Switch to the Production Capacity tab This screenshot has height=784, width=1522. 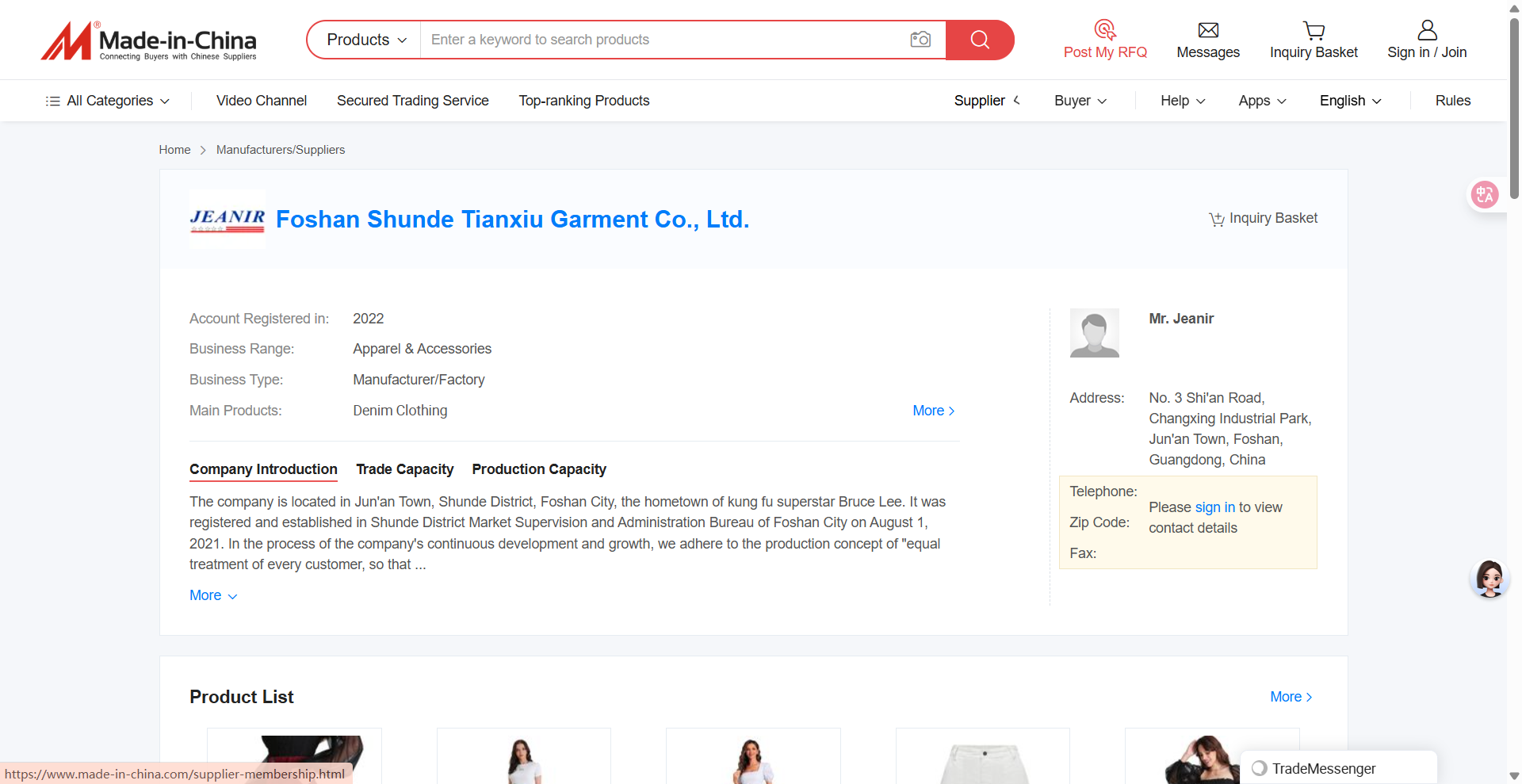(538, 469)
